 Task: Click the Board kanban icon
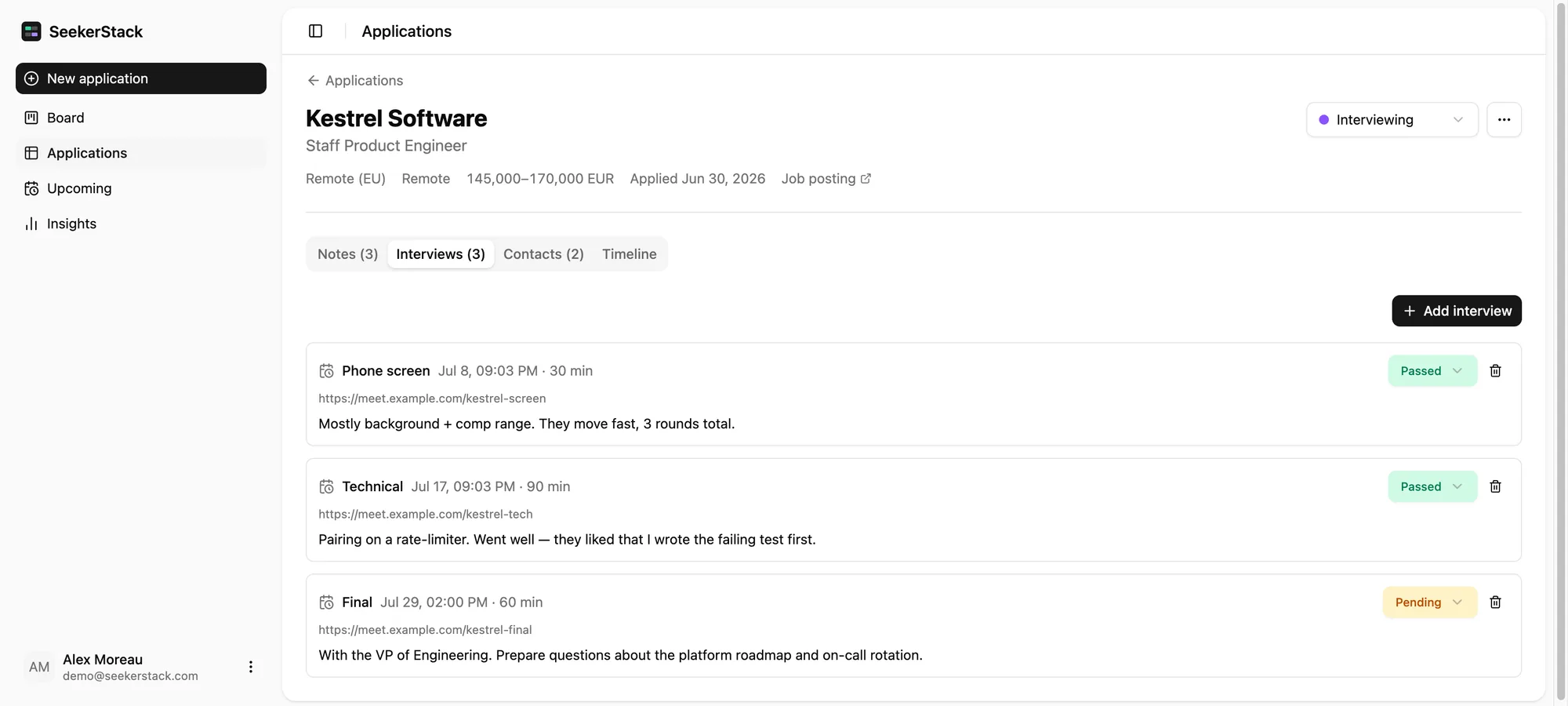31,118
